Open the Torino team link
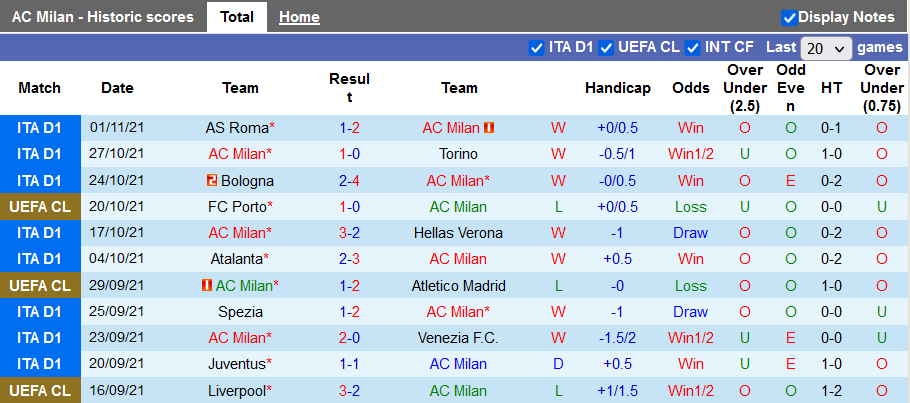 tap(458, 154)
